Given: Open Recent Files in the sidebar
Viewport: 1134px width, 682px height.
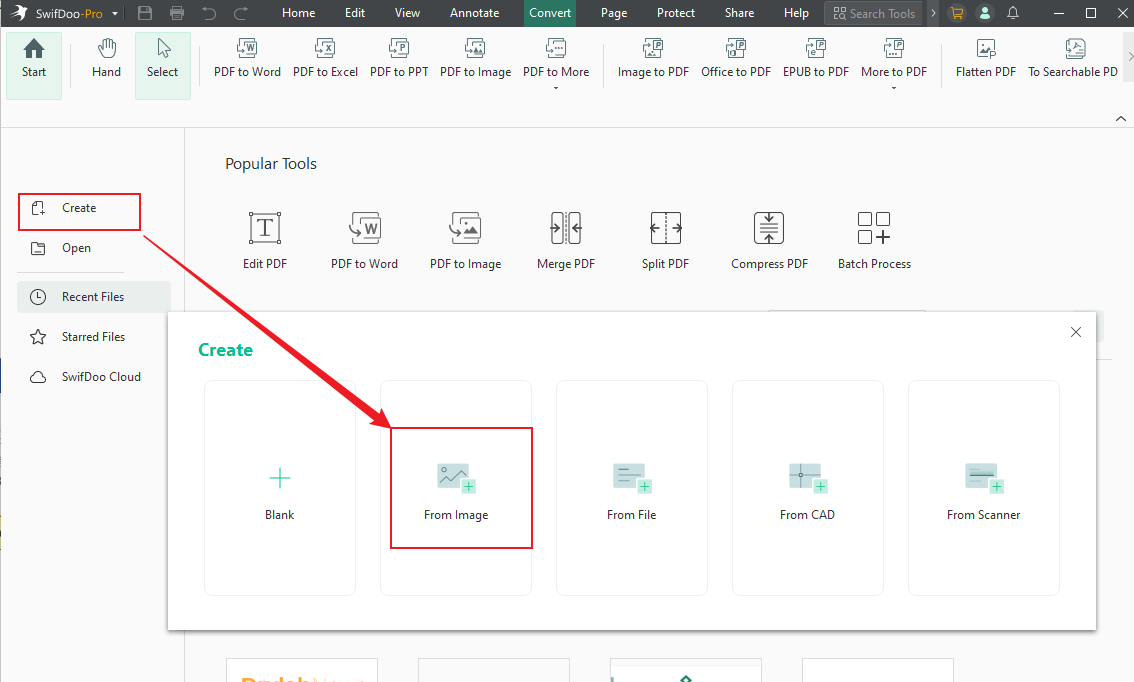Looking at the screenshot, I should point(90,296).
